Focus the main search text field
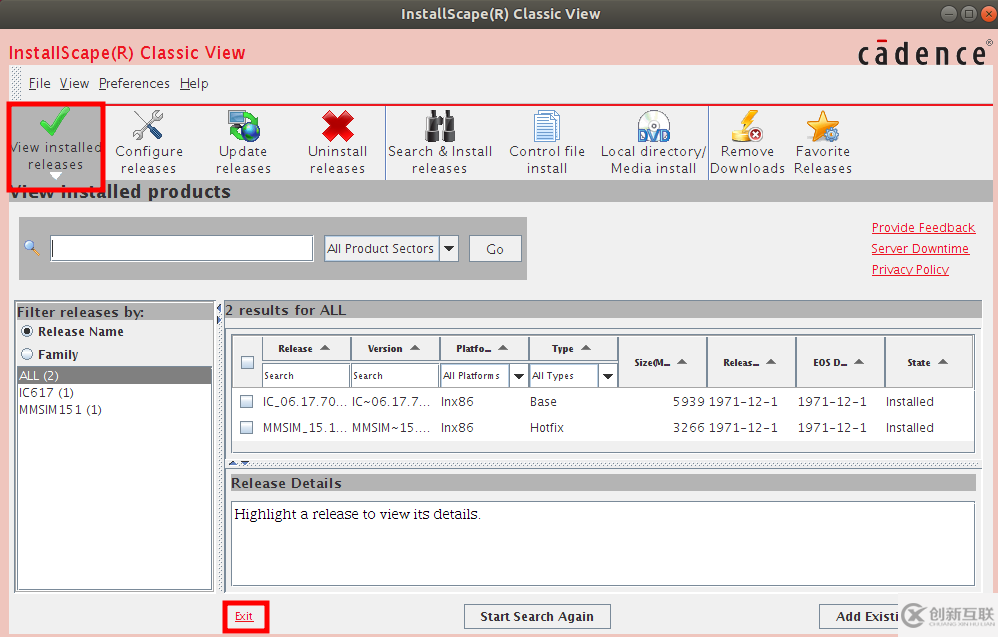 point(182,248)
